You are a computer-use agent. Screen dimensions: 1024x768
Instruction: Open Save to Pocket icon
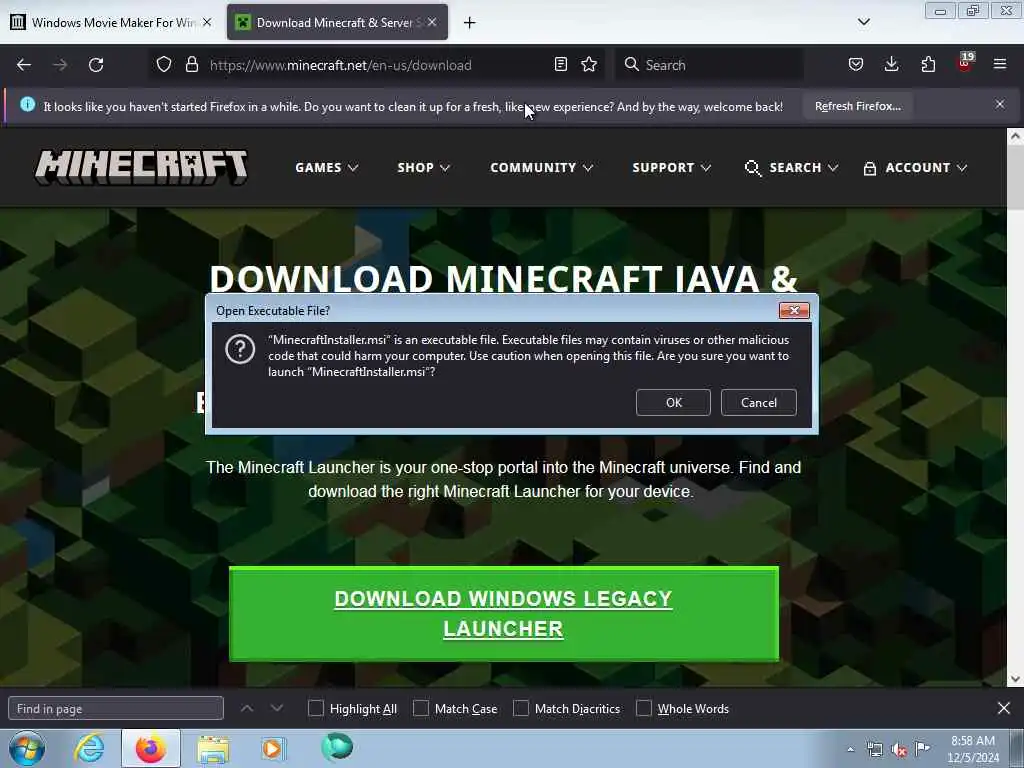point(856,64)
